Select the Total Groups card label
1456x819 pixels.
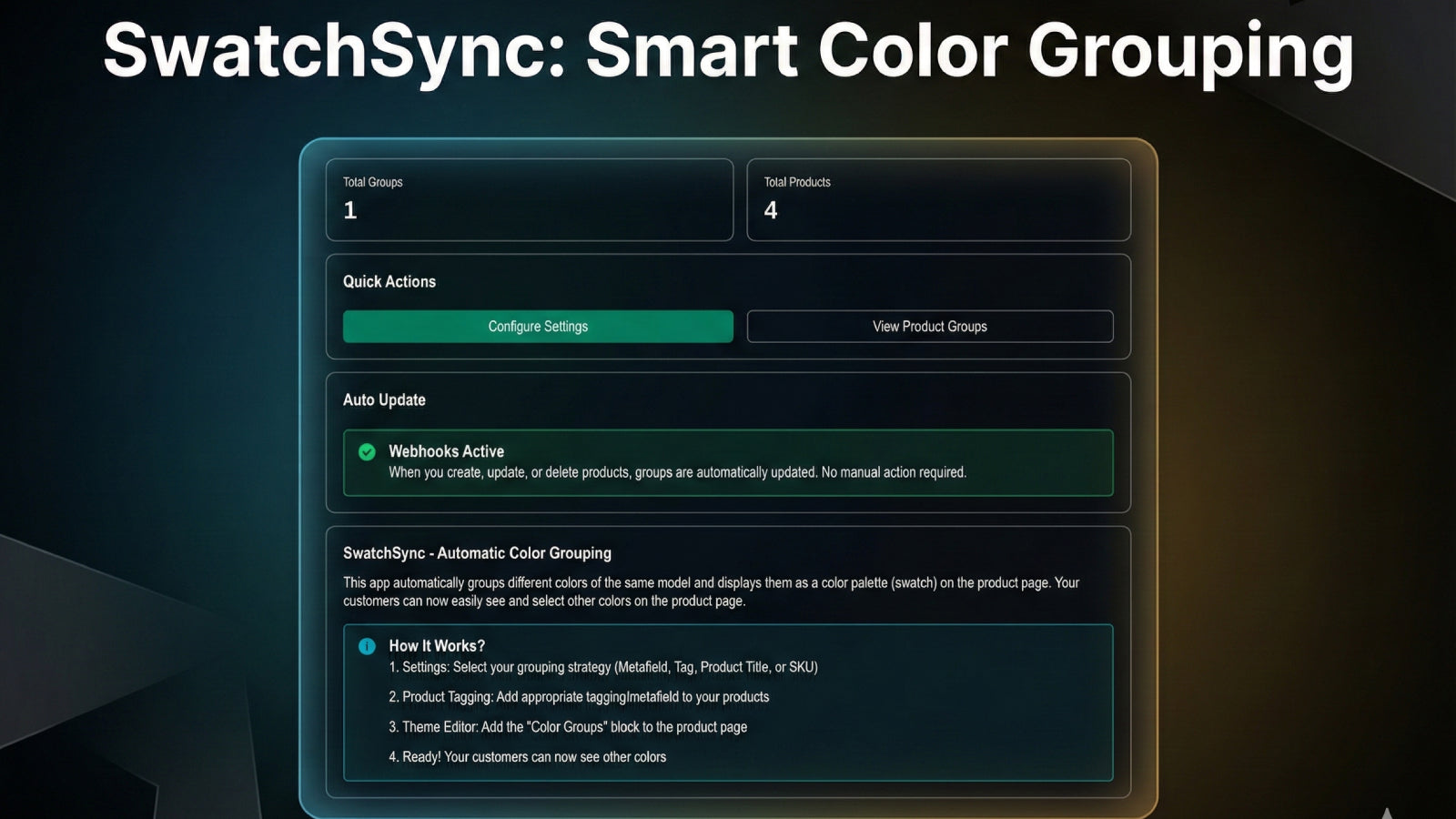click(372, 182)
